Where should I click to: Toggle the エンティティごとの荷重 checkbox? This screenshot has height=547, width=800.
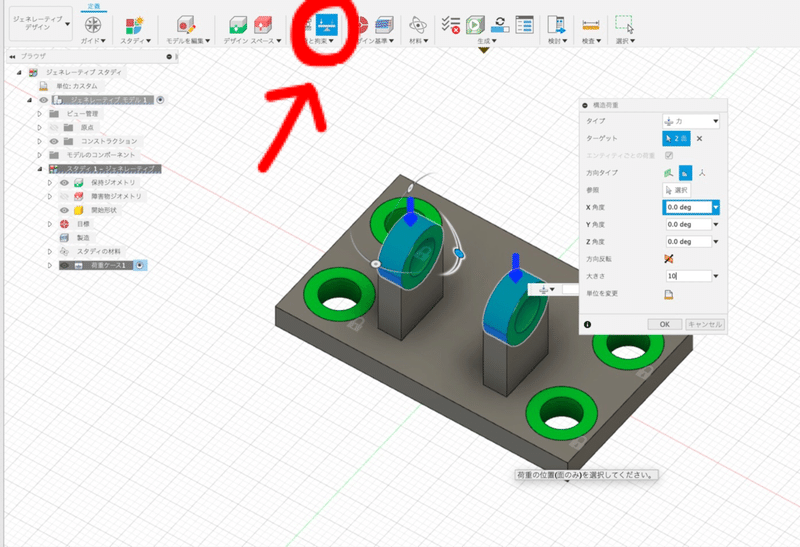point(668,155)
